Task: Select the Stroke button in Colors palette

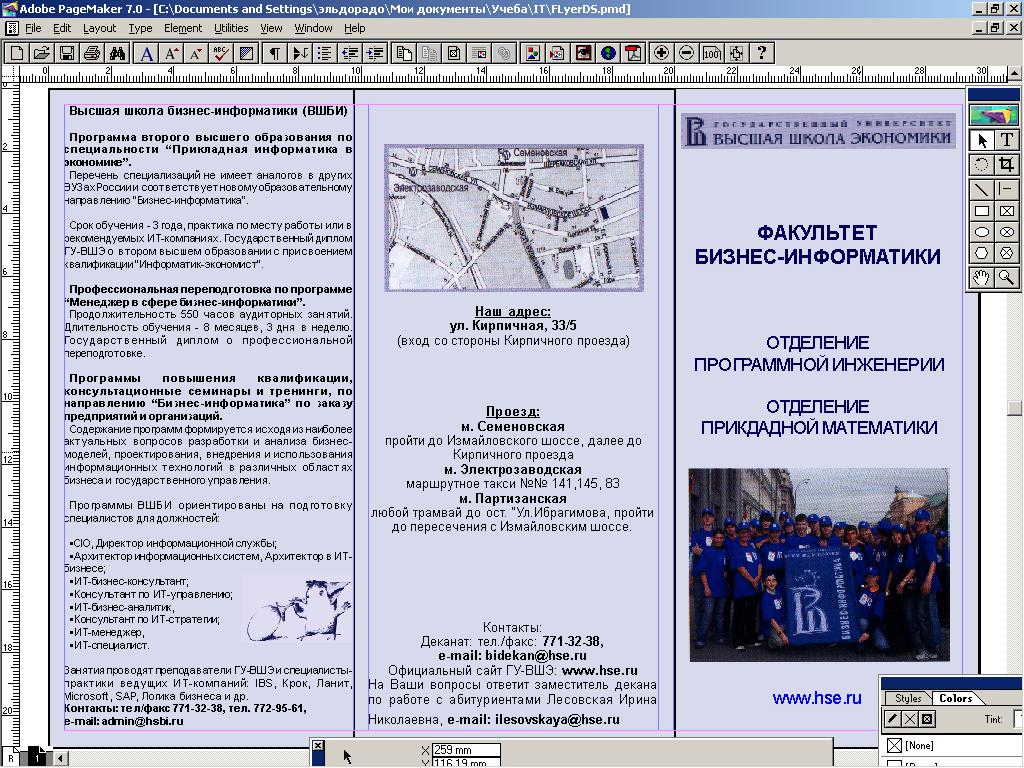Action: click(892, 719)
